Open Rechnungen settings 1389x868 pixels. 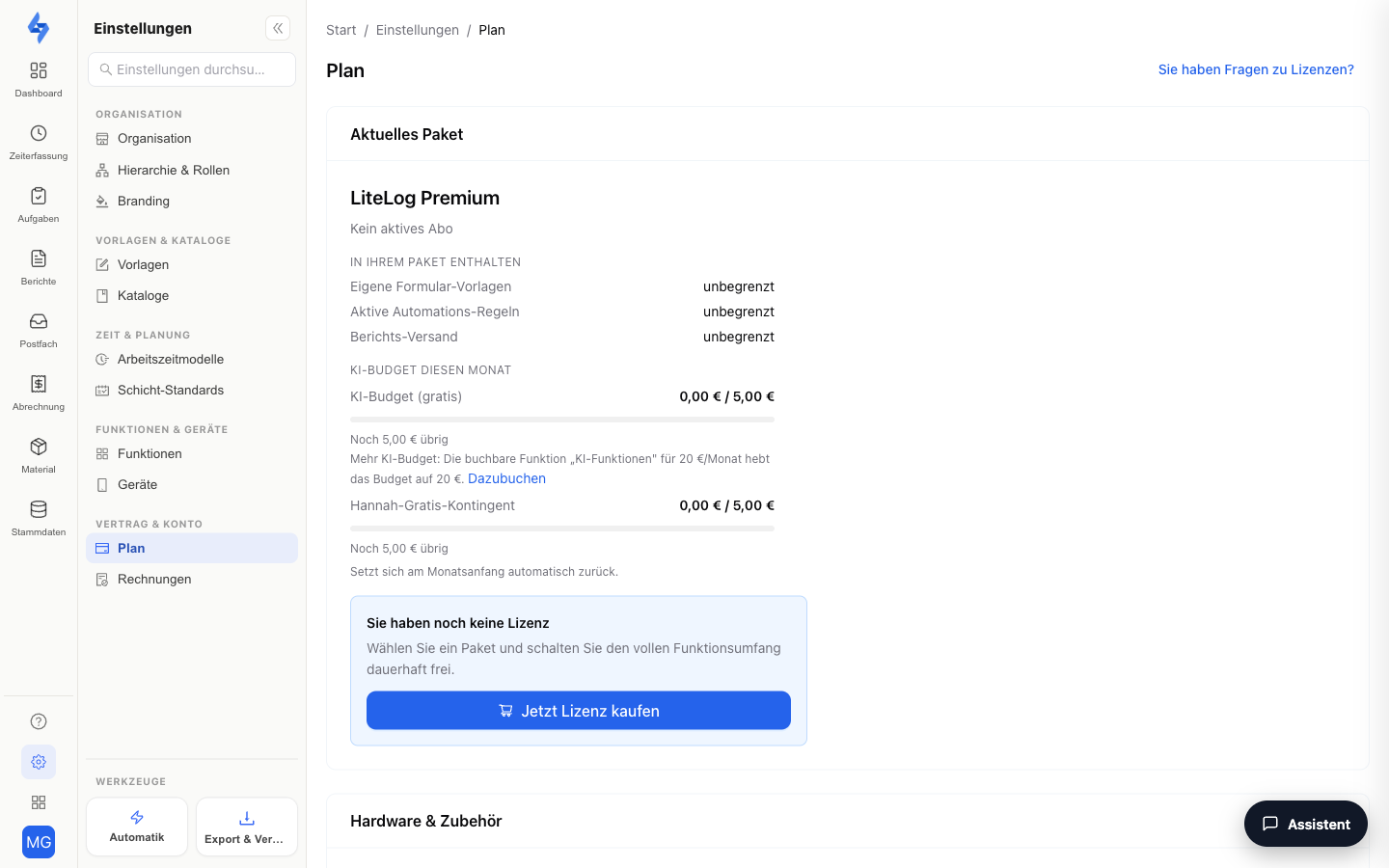(192, 579)
